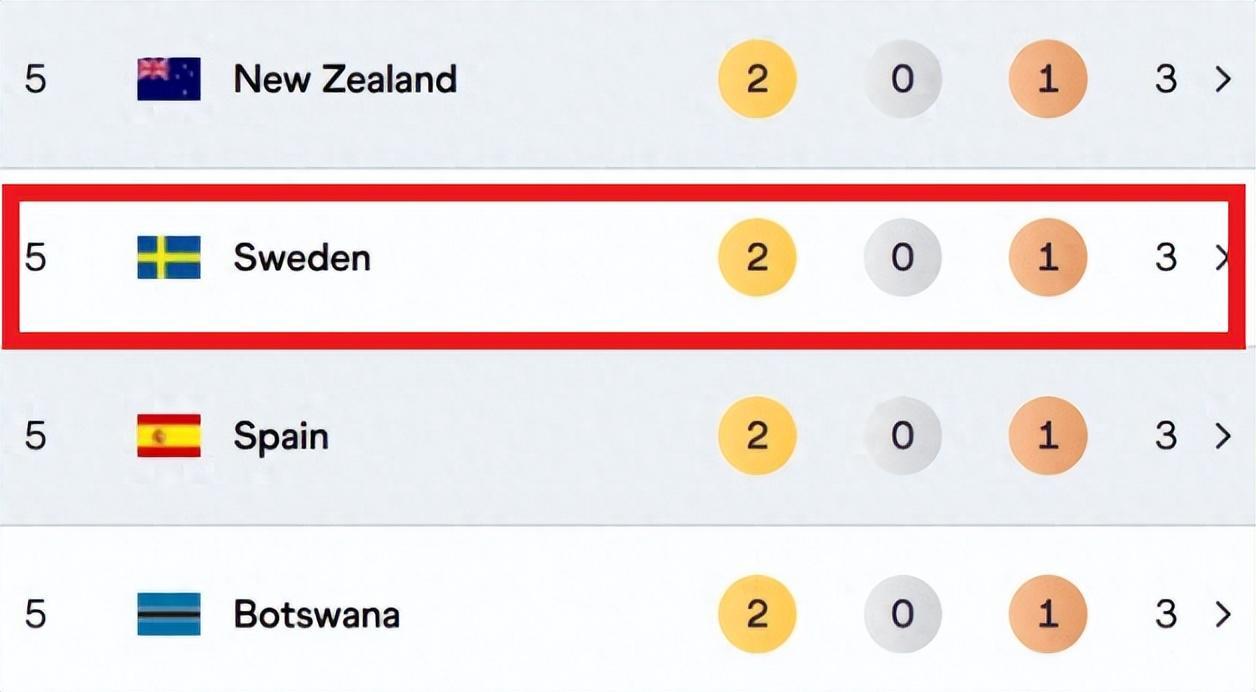
Task: Click Spain's total medal number
Action: [1166, 436]
